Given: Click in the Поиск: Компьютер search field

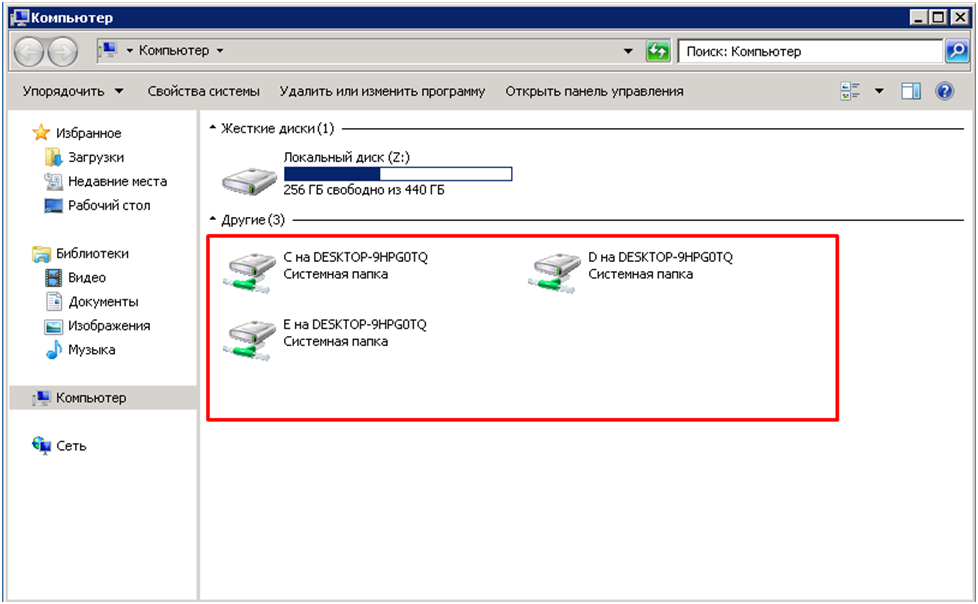Looking at the screenshot, I should pyautogui.click(x=810, y=51).
